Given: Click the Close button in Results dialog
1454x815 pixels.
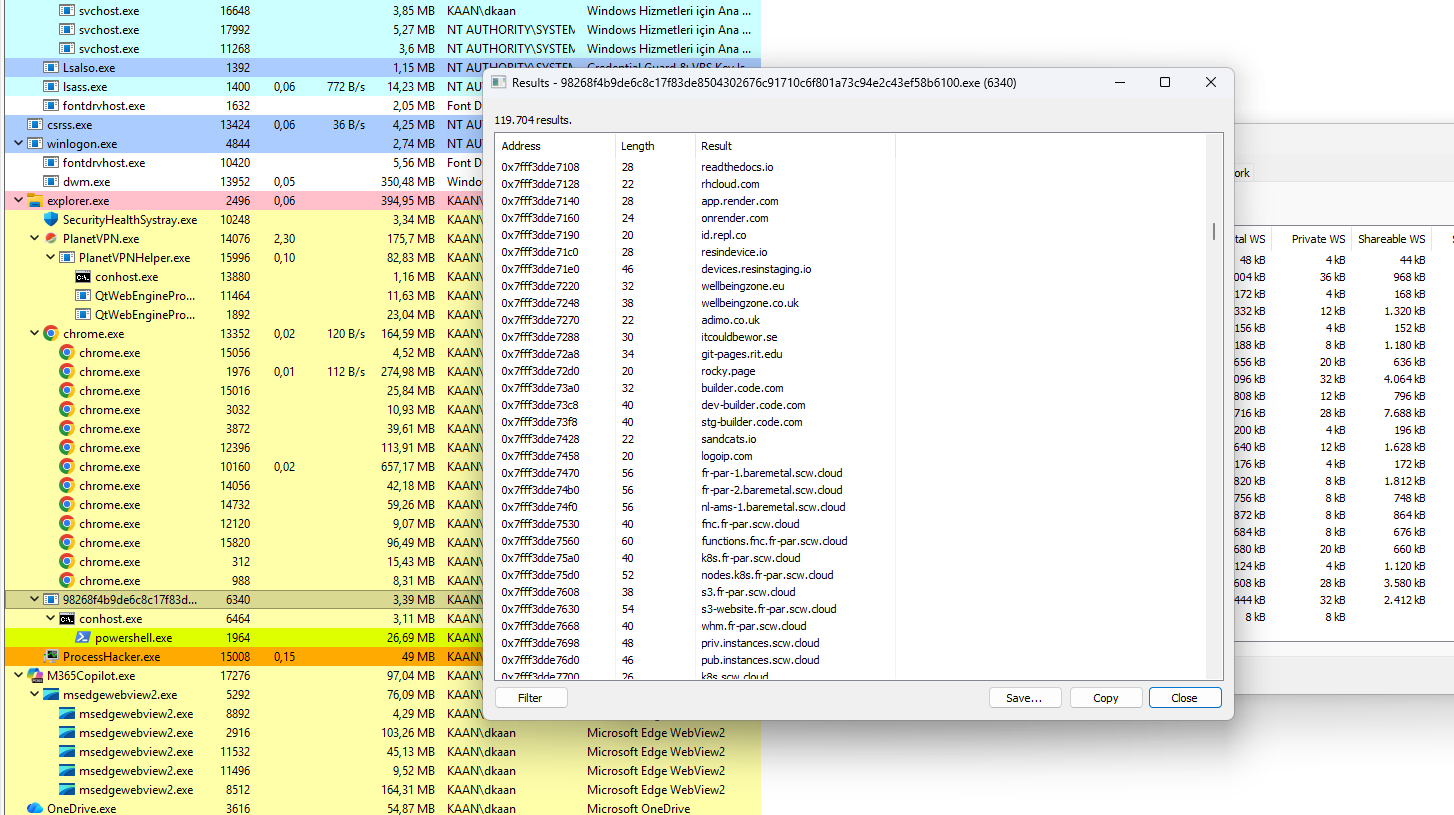Looking at the screenshot, I should pos(1185,698).
